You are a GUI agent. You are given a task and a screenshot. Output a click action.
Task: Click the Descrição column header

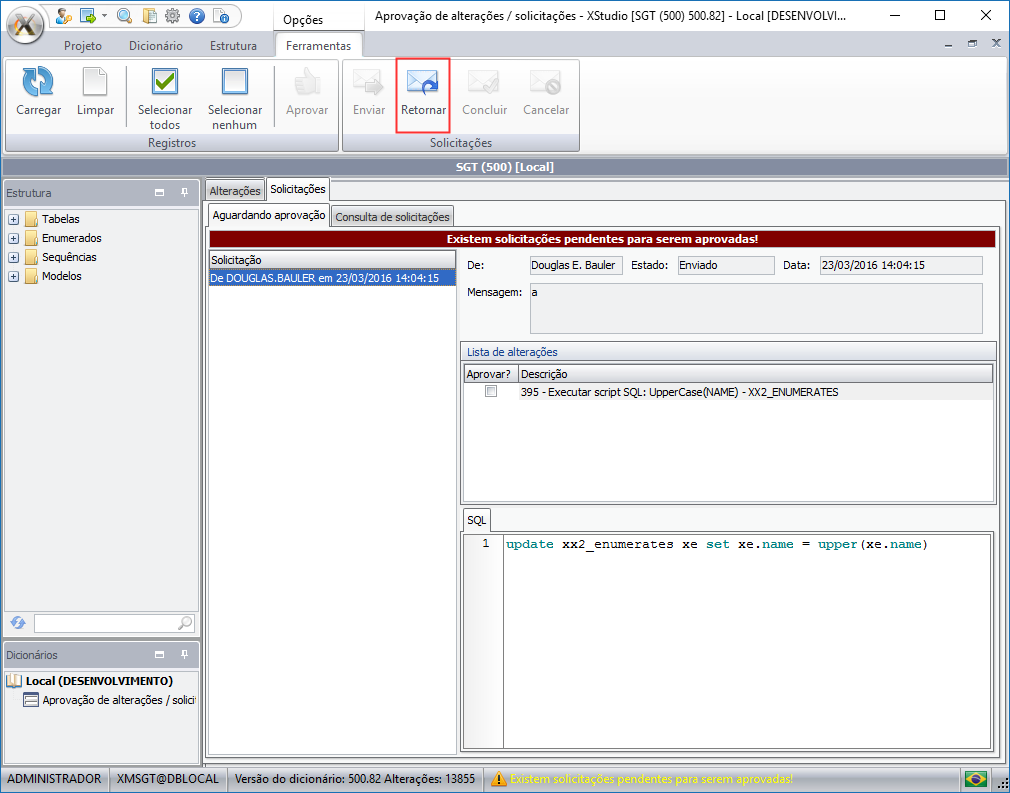point(756,374)
